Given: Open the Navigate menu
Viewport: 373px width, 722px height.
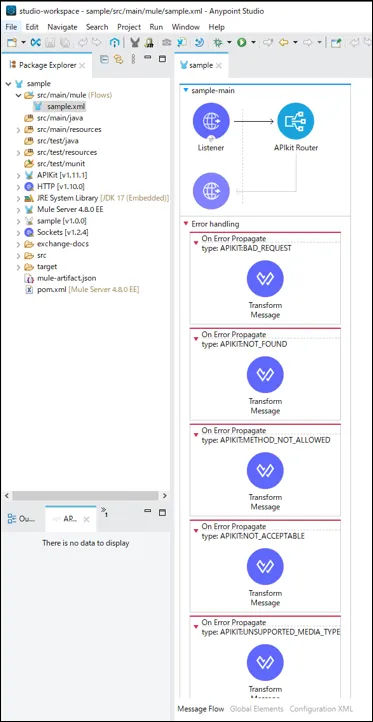Looking at the screenshot, I should pyautogui.click(x=62, y=27).
